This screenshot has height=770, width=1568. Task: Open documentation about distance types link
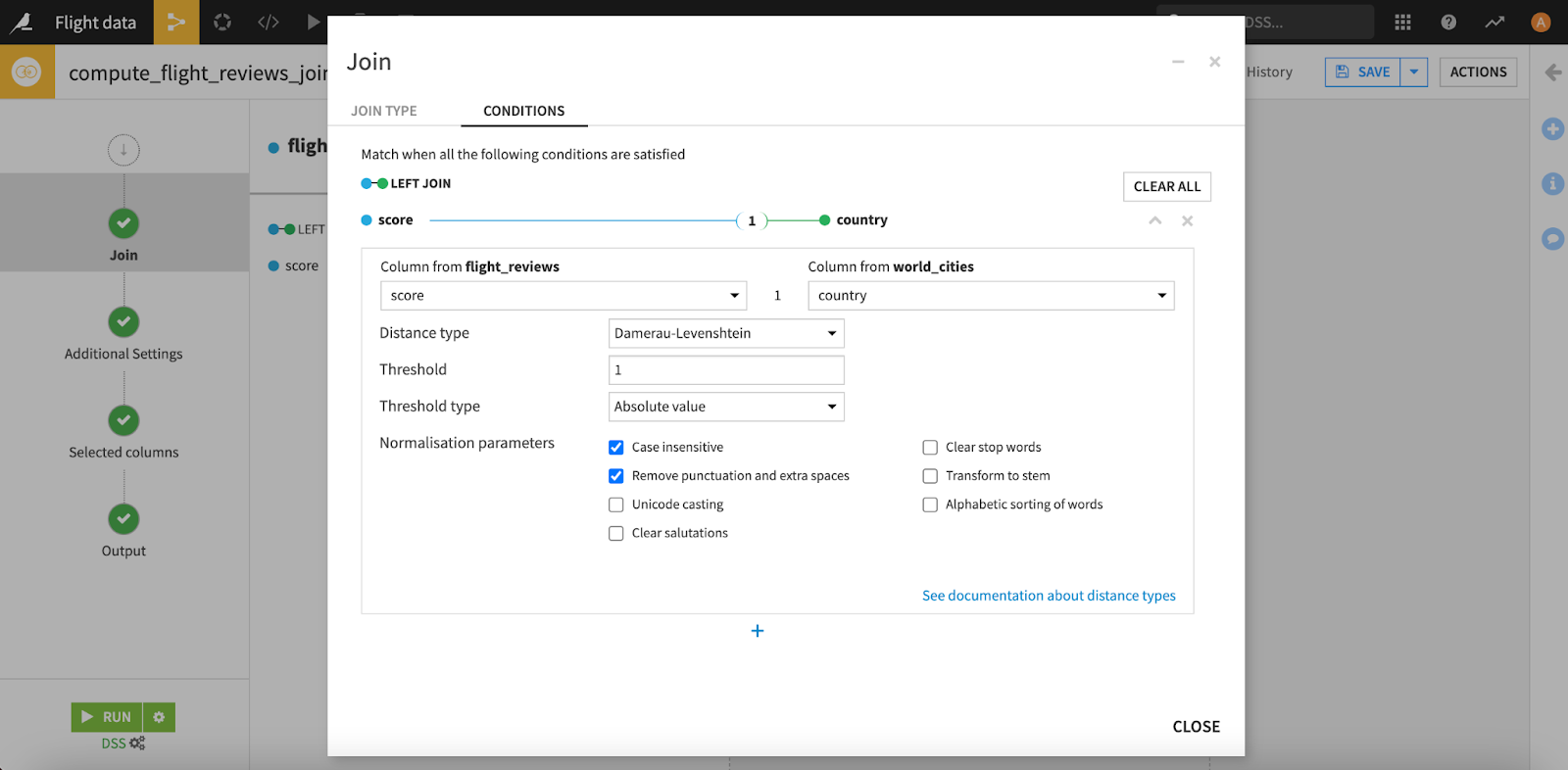coord(1049,596)
